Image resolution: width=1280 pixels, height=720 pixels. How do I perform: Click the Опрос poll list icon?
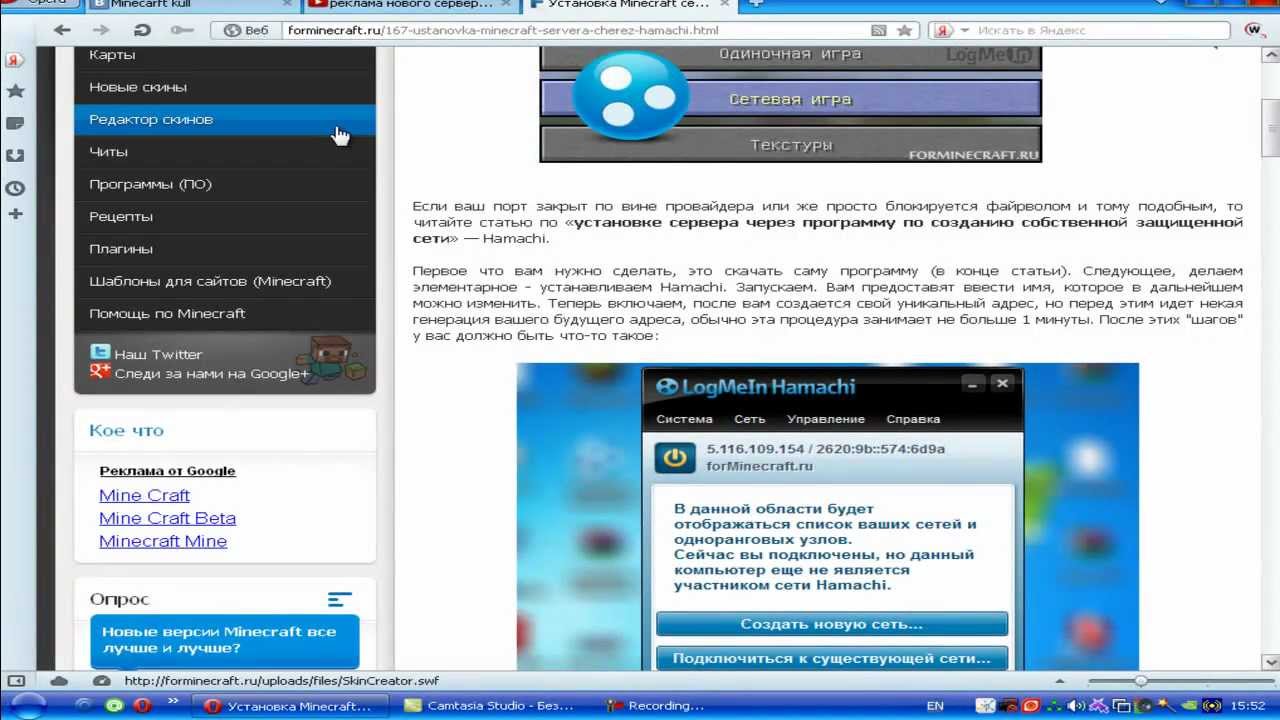340,599
